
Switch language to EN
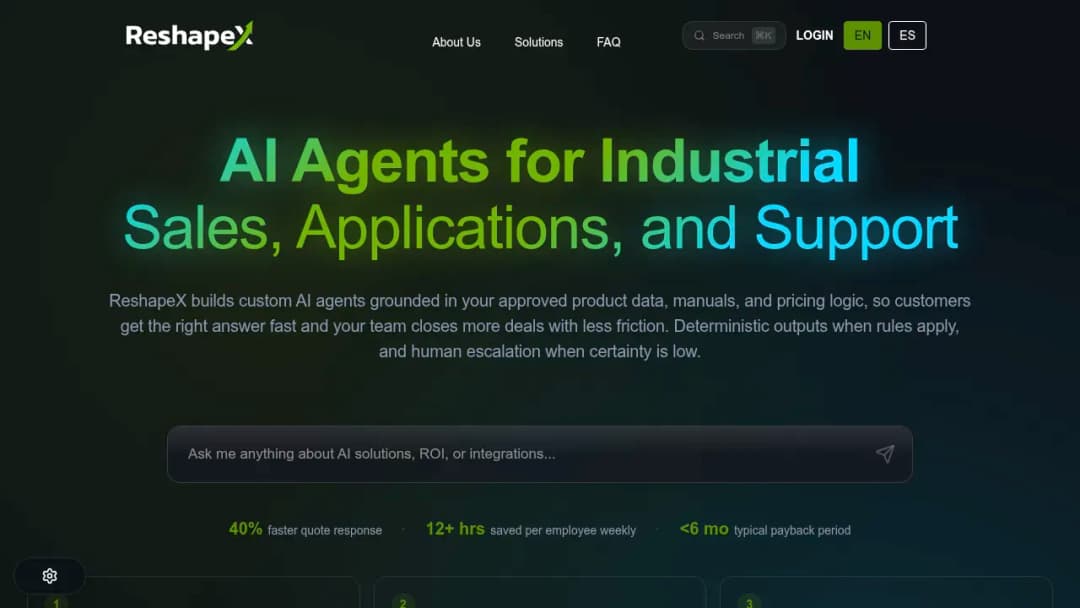[862, 35]
